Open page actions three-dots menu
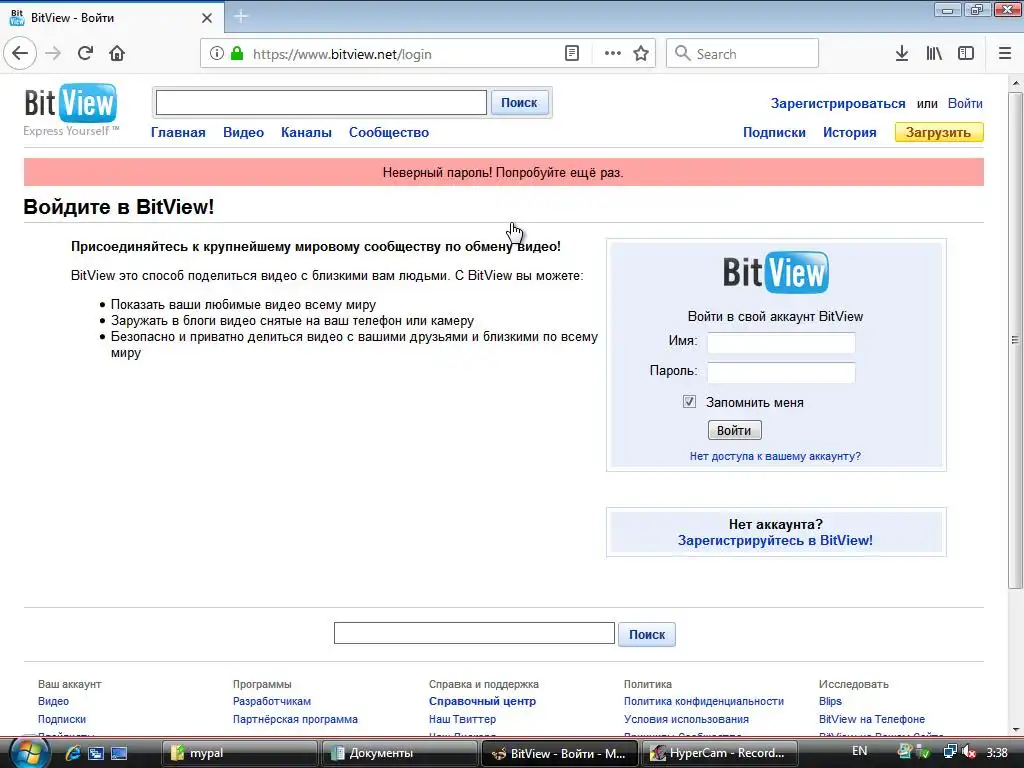The width and height of the screenshot is (1024, 768). tap(613, 54)
